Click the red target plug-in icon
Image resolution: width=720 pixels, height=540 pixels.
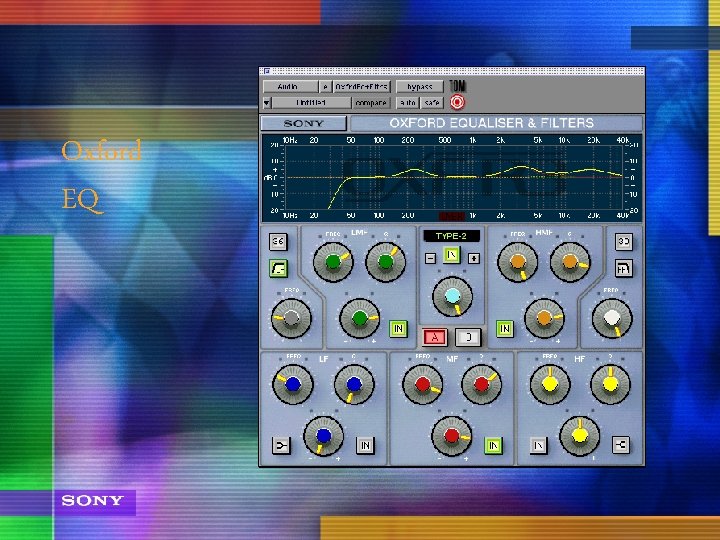click(x=457, y=102)
